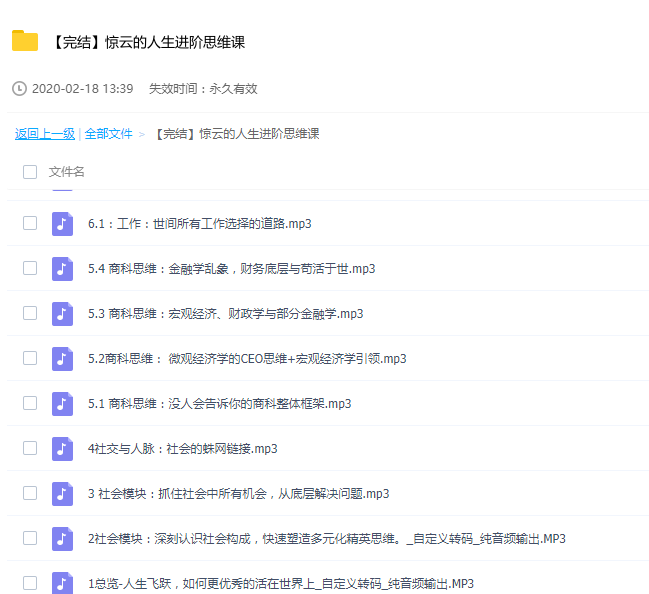
Task: Click the audio icon for 1总览 file
Action: point(62,583)
